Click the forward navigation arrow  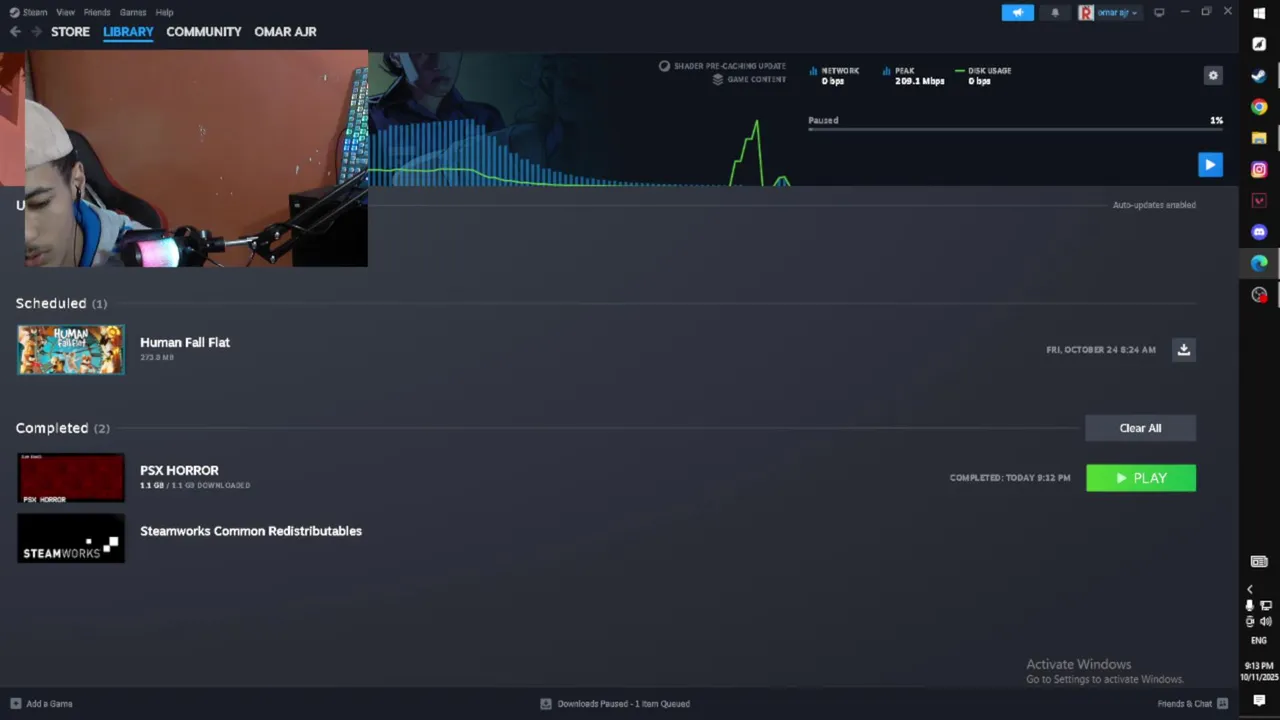coord(36,32)
